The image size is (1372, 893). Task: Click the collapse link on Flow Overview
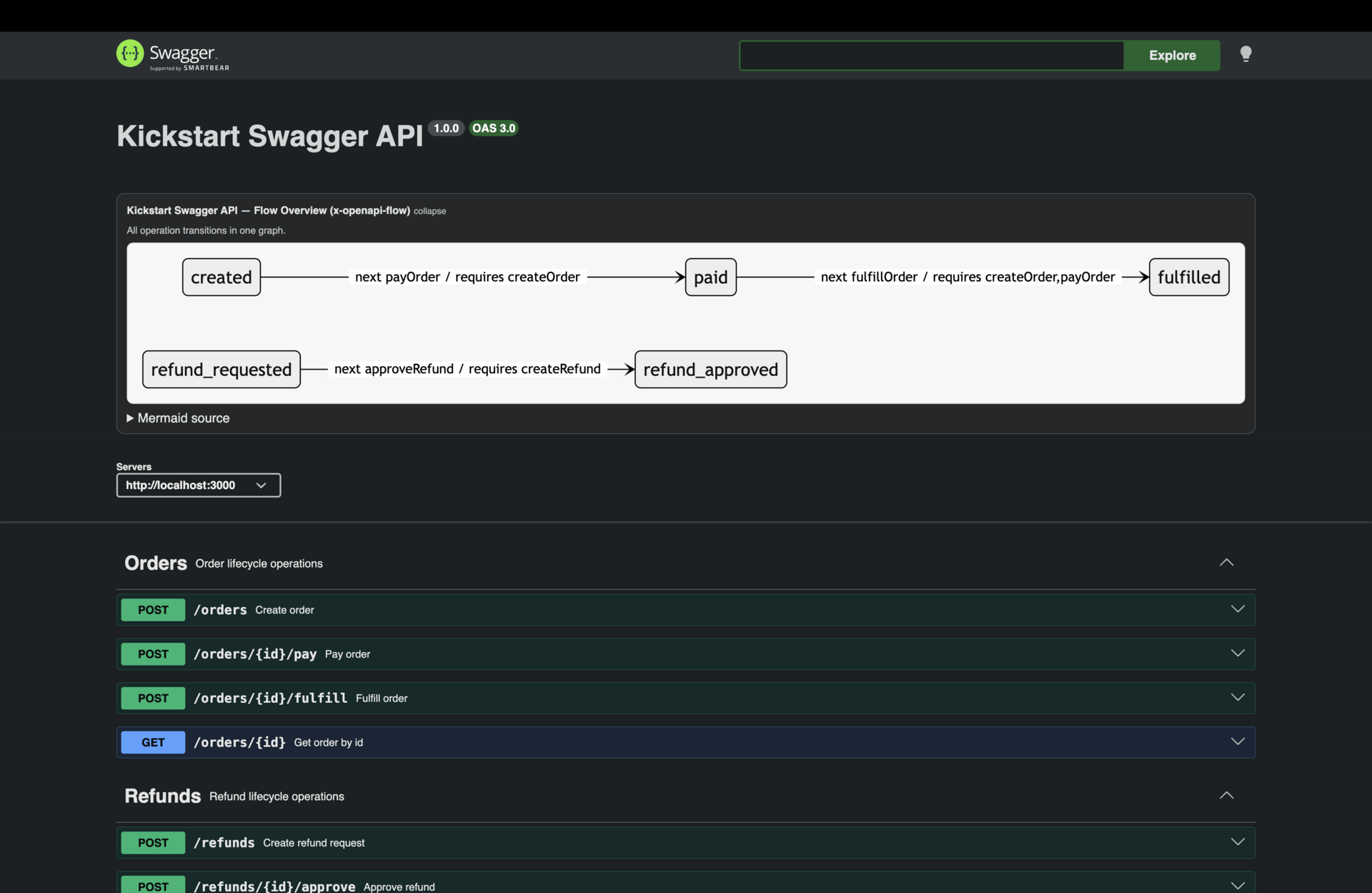point(429,211)
